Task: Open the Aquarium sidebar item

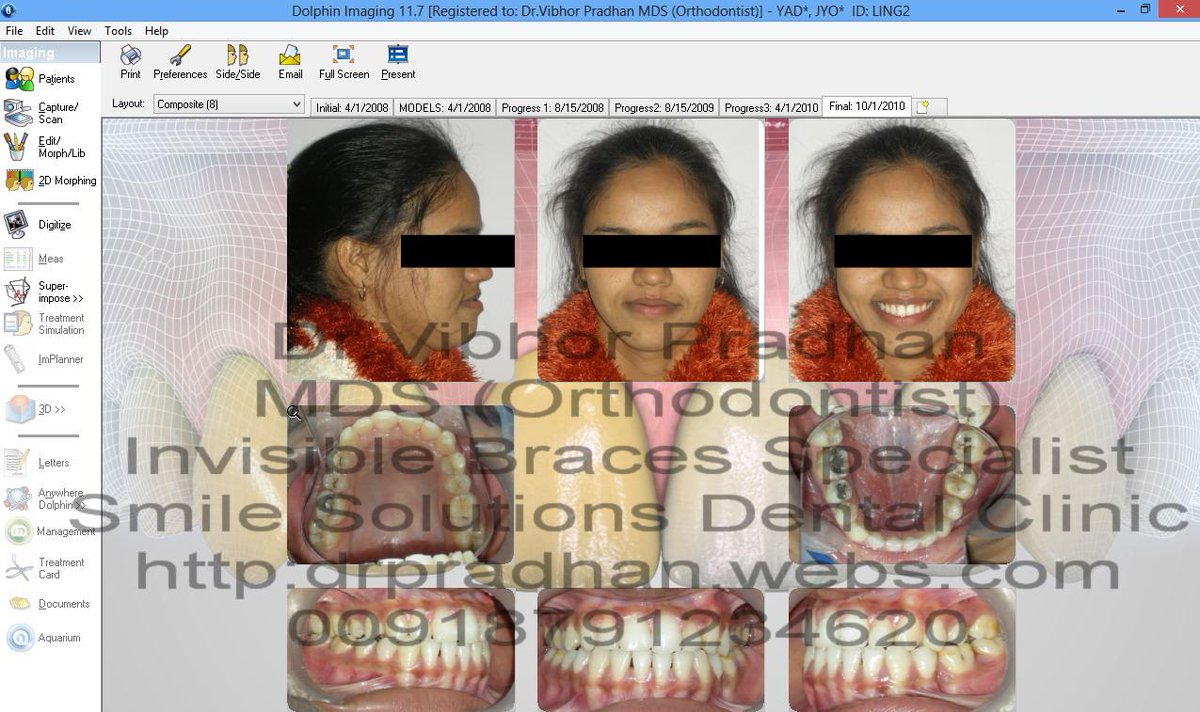Action: (x=43, y=638)
